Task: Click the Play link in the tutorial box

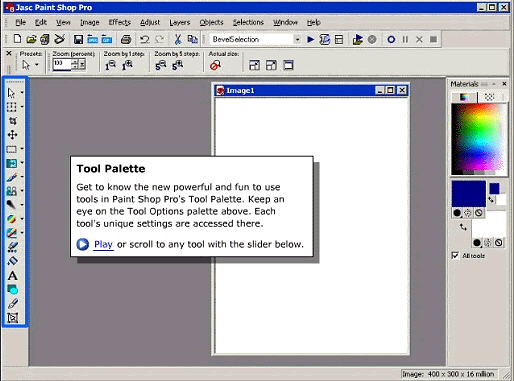Action: [103, 244]
